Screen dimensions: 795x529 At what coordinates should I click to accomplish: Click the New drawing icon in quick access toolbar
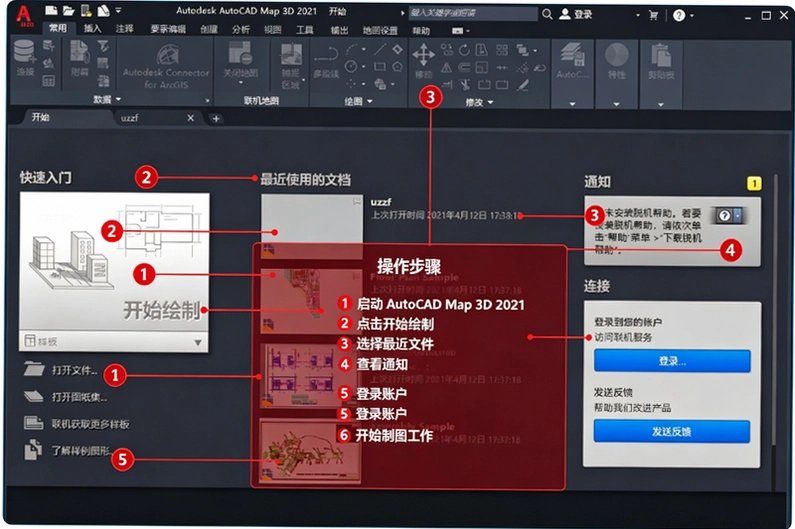pos(51,11)
